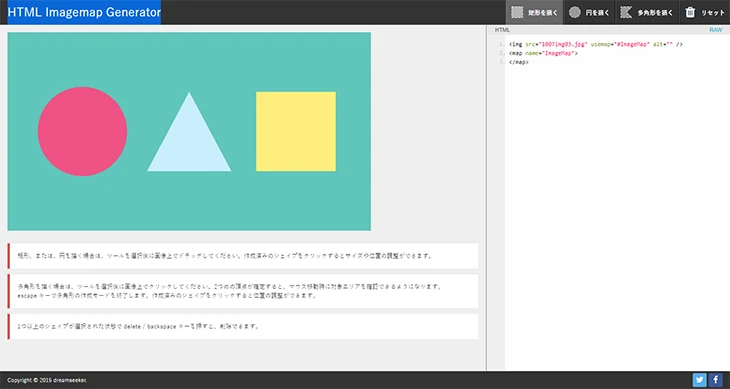This screenshot has width=730, height=389.
Task: Click the yellow square in the image
Action: (296, 131)
